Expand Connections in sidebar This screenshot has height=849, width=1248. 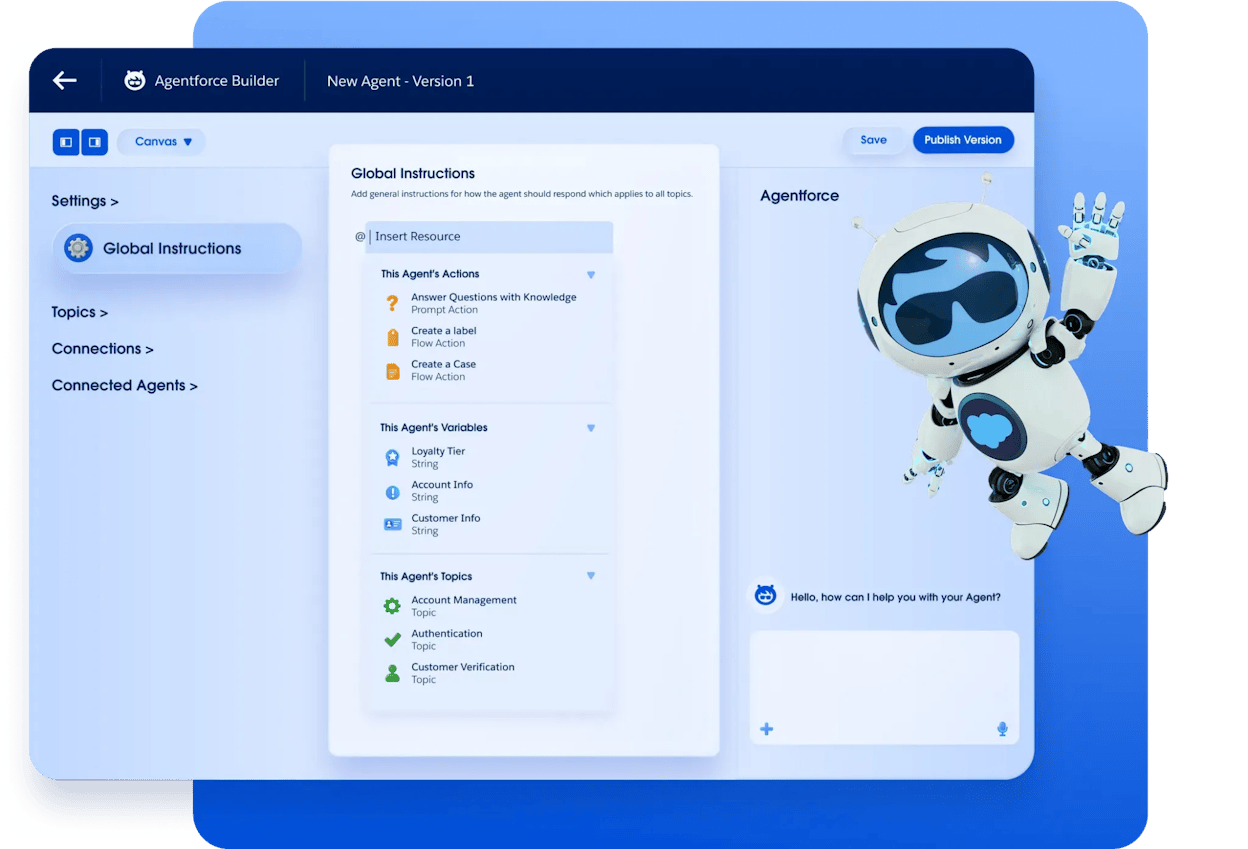coord(102,349)
